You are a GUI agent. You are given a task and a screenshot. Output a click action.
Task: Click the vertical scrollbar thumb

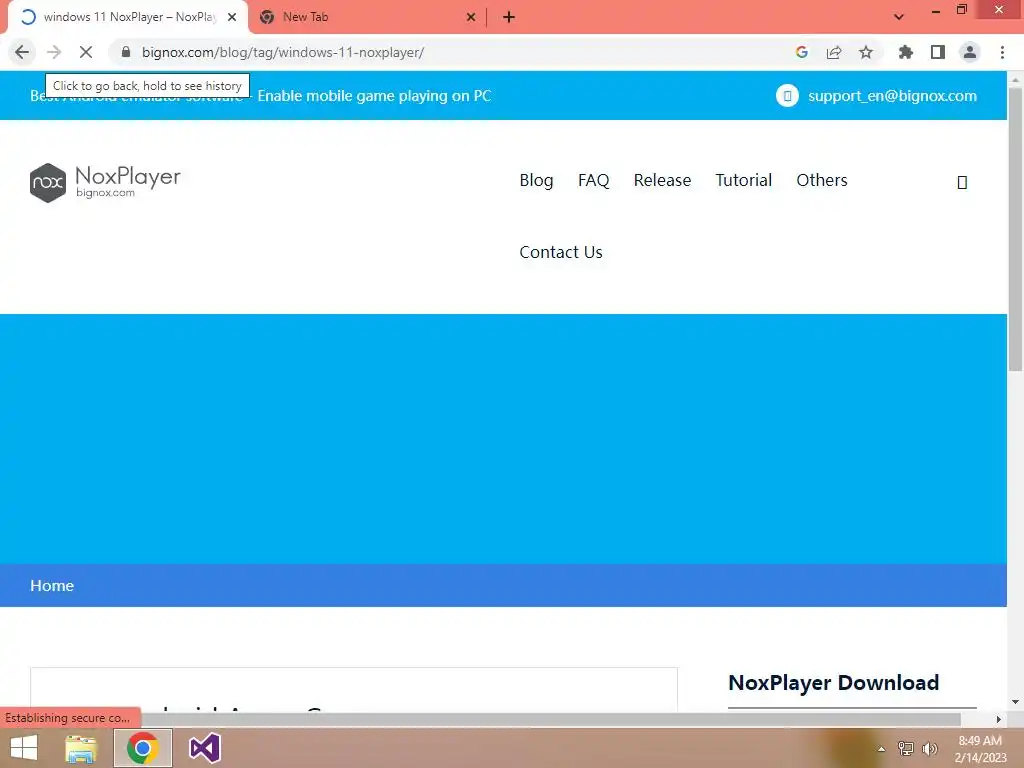(x=1016, y=229)
